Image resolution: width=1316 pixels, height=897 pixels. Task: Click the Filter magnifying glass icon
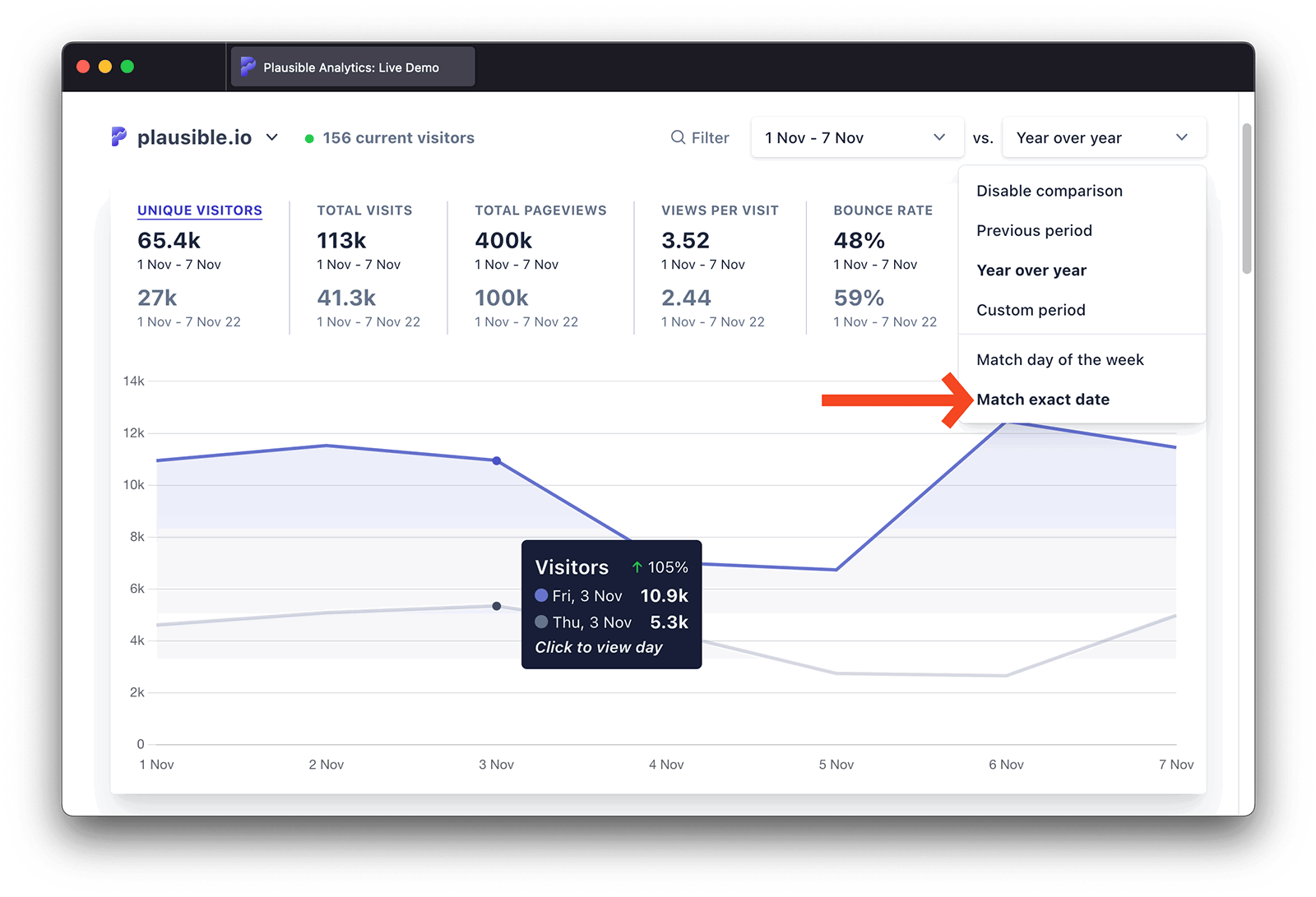pyautogui.click(x=678, y=137)
